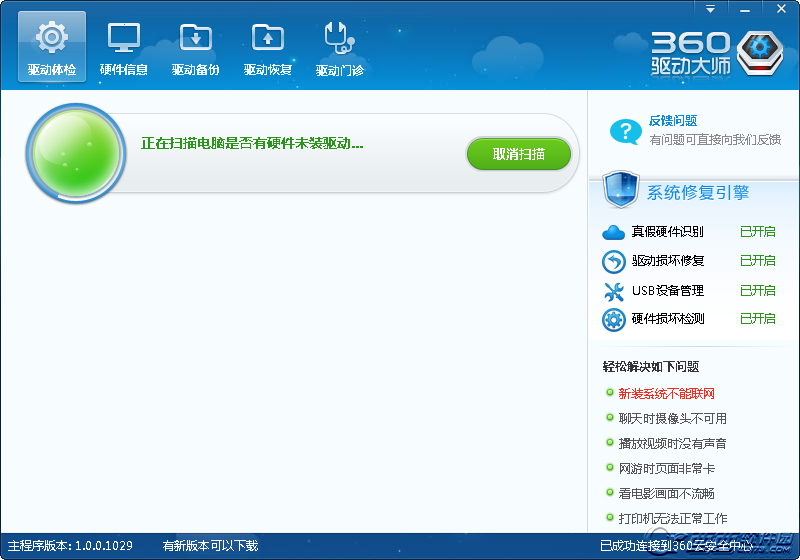Viewport: 800px width, 560px height.
Task: Open the 驱动体检 gear tab
Action: (52, 47)
